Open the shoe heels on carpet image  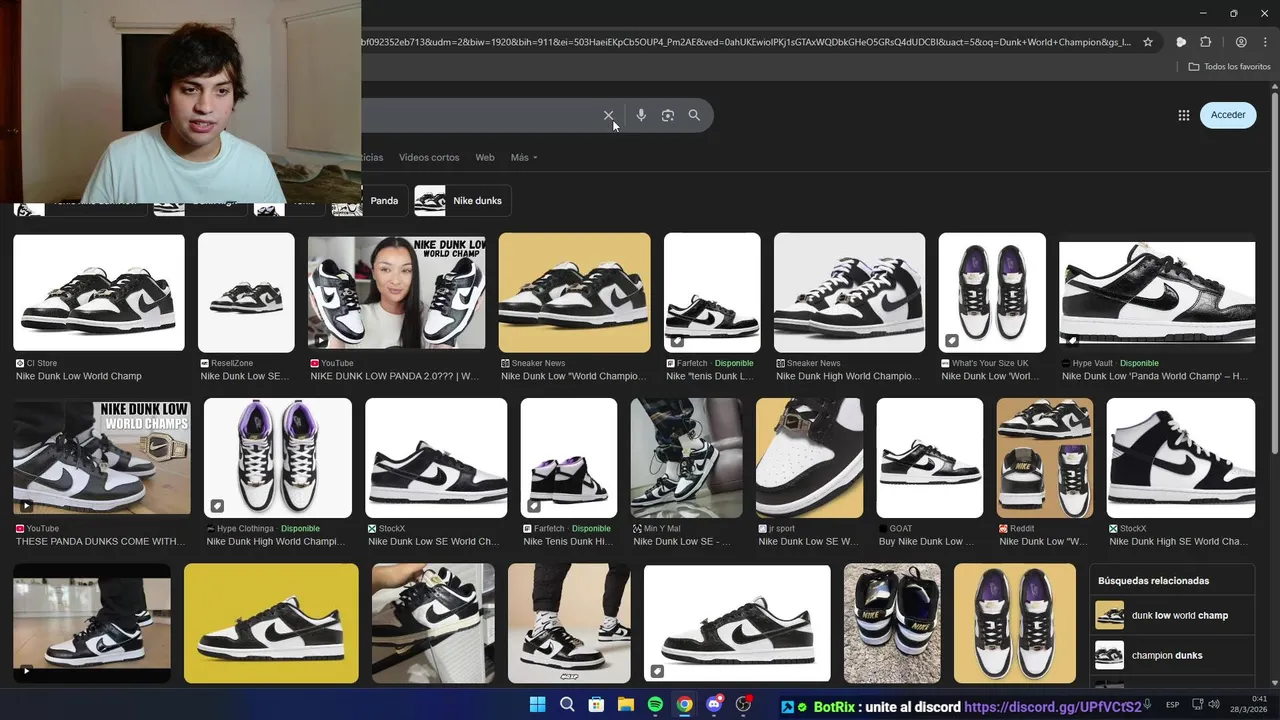coord(892,623)
